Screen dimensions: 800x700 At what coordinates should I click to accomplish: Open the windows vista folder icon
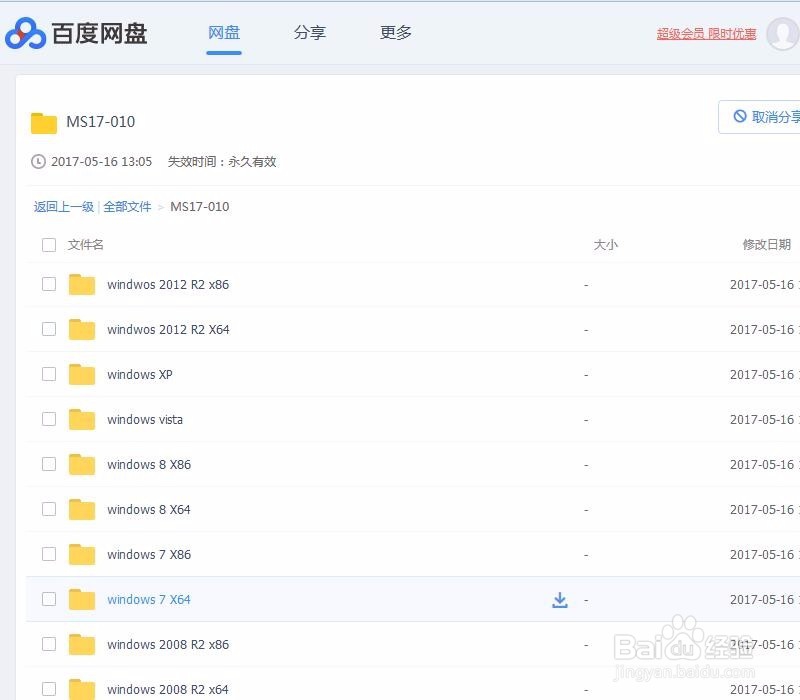[x=82, y=419]
